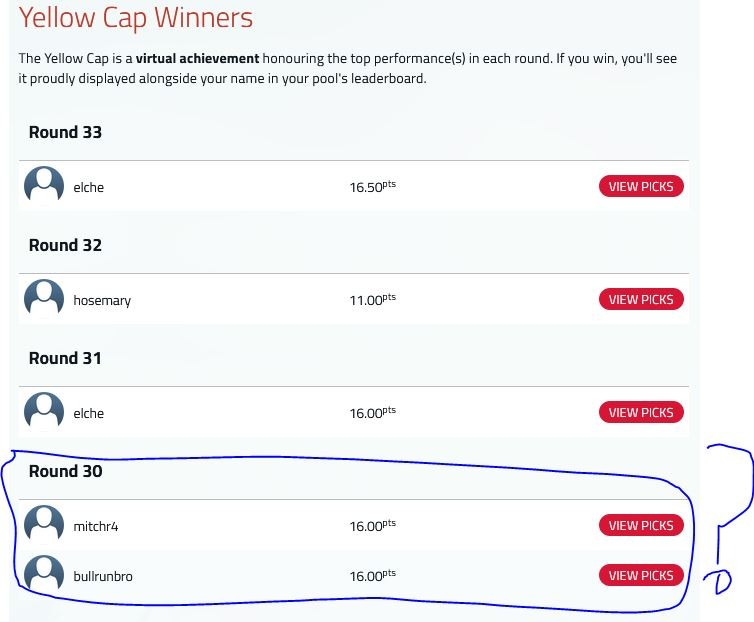Image resolution: width=754 pixels, height=622 pixels.
Task: Click the 16.50pts score for elche
Action: (x=373, y=187)
